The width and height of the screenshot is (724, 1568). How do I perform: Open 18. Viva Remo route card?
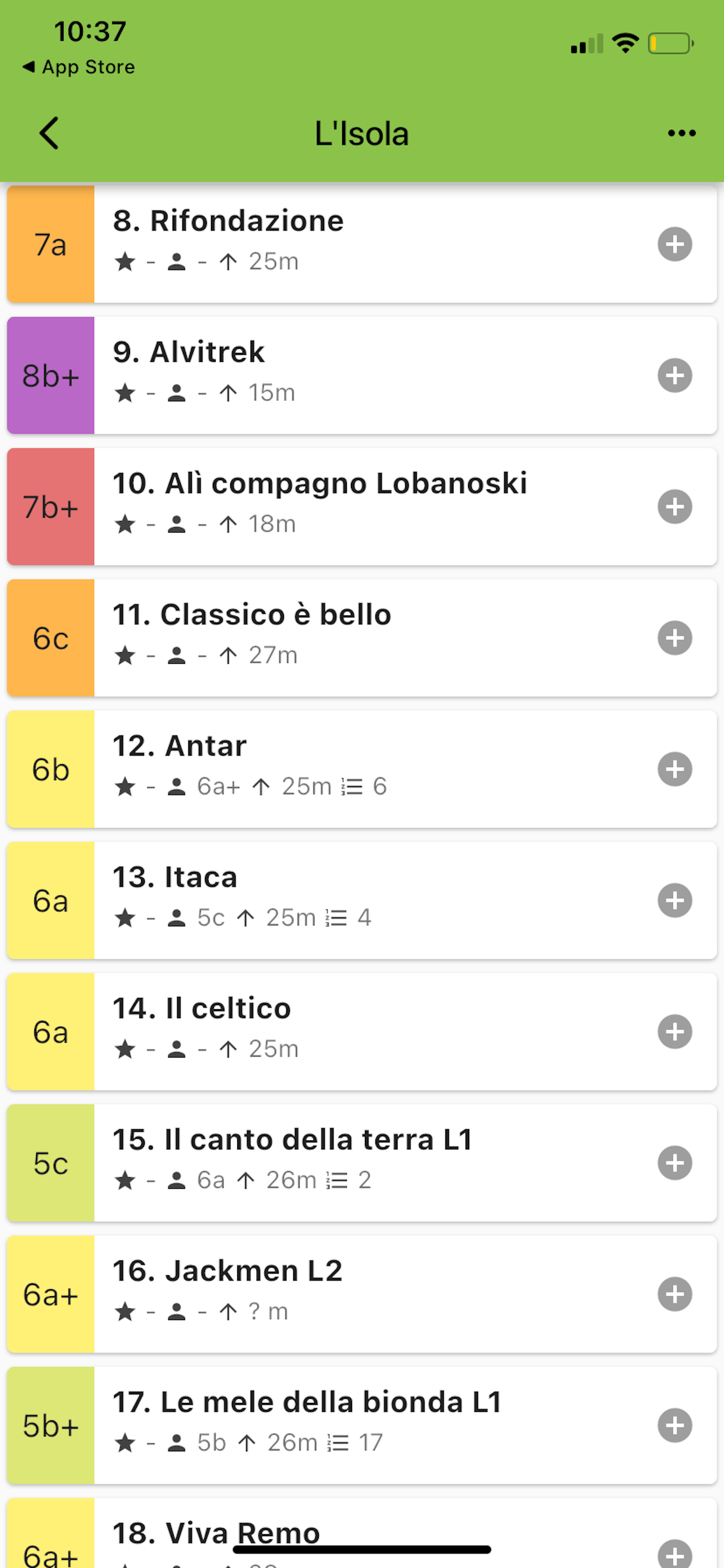coord(362,1532)
